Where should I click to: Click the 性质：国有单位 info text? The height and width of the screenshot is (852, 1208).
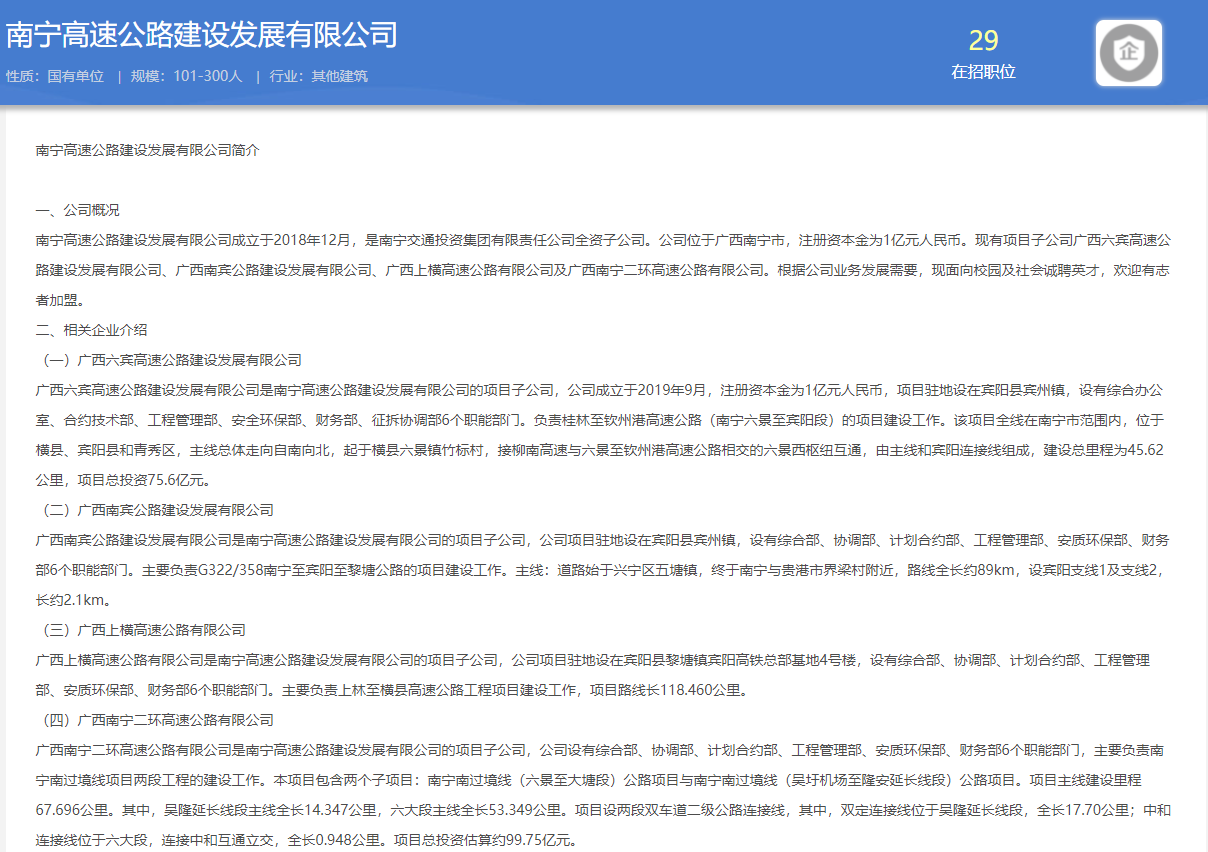55,76
